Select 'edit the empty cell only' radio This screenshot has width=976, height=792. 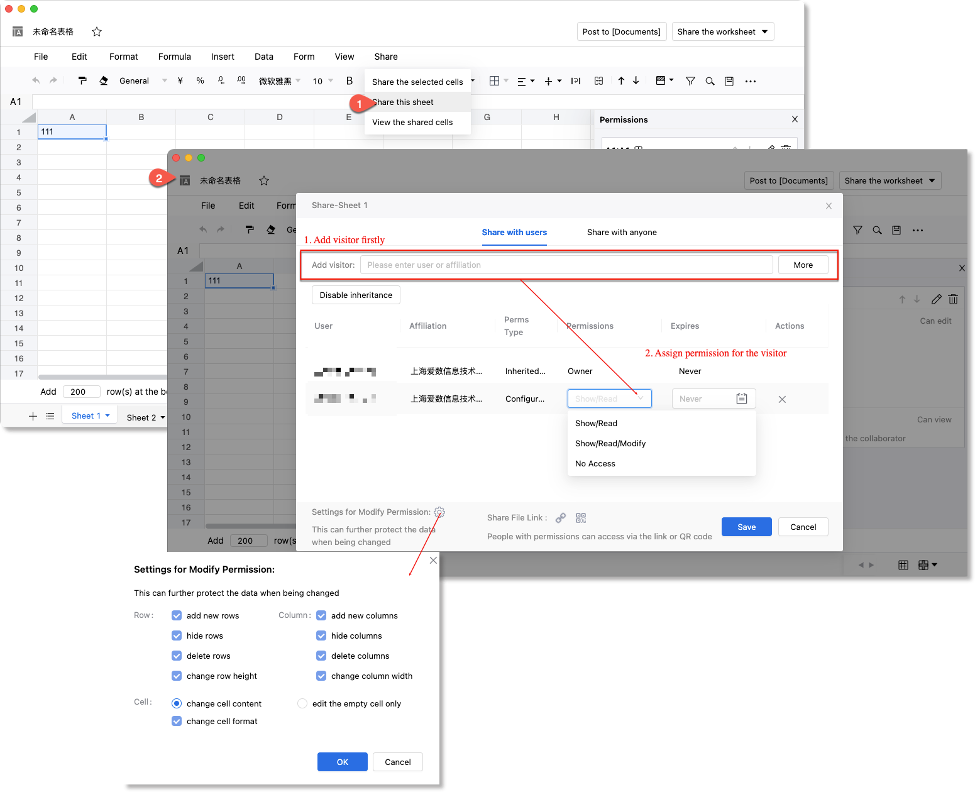coord(302,704)
